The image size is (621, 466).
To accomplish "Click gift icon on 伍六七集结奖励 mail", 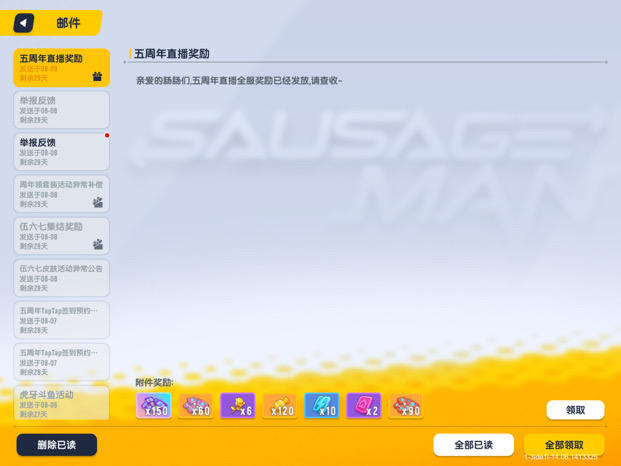I will pyautogui.click(x=97, y=244).
